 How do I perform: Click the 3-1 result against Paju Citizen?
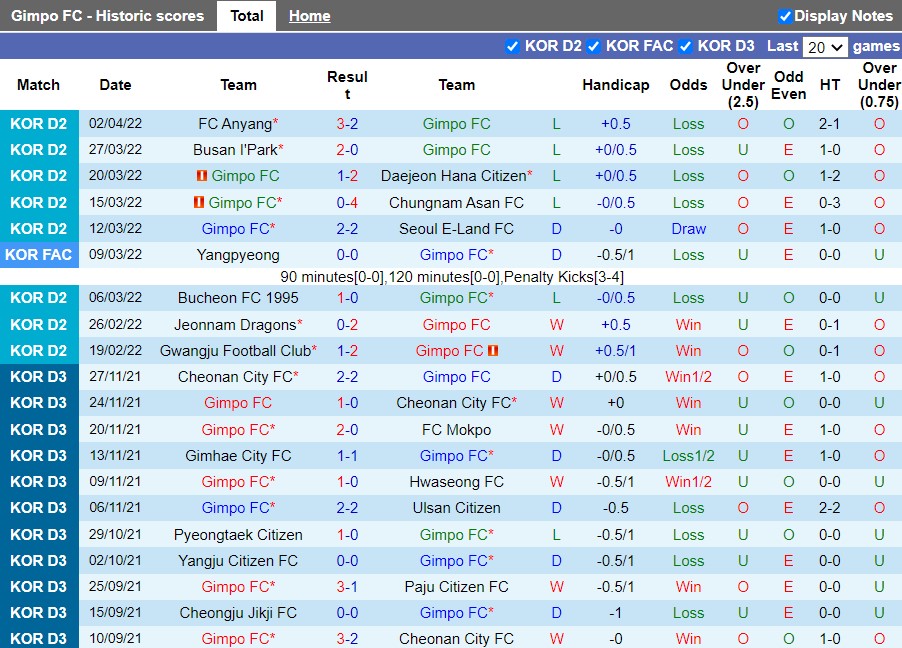(347, 586)
